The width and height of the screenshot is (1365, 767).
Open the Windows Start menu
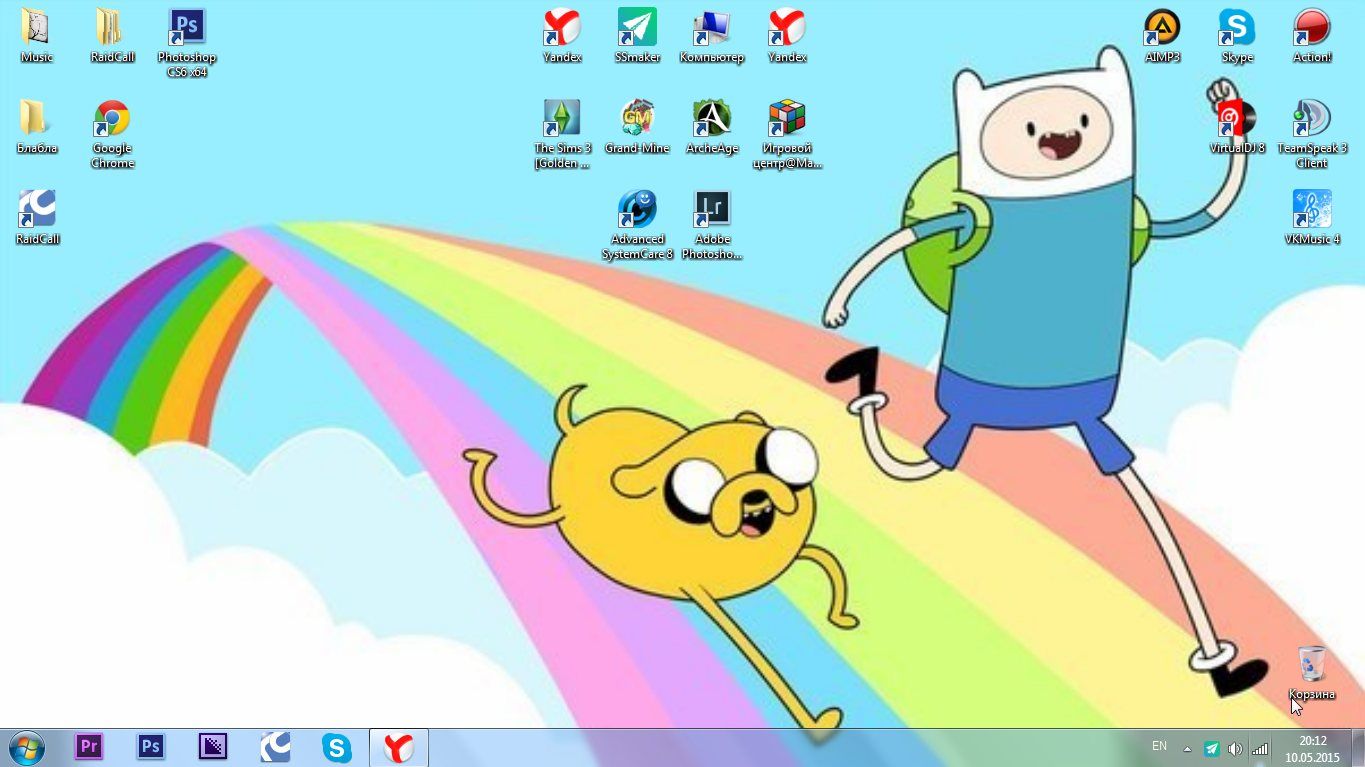[27, 747]
